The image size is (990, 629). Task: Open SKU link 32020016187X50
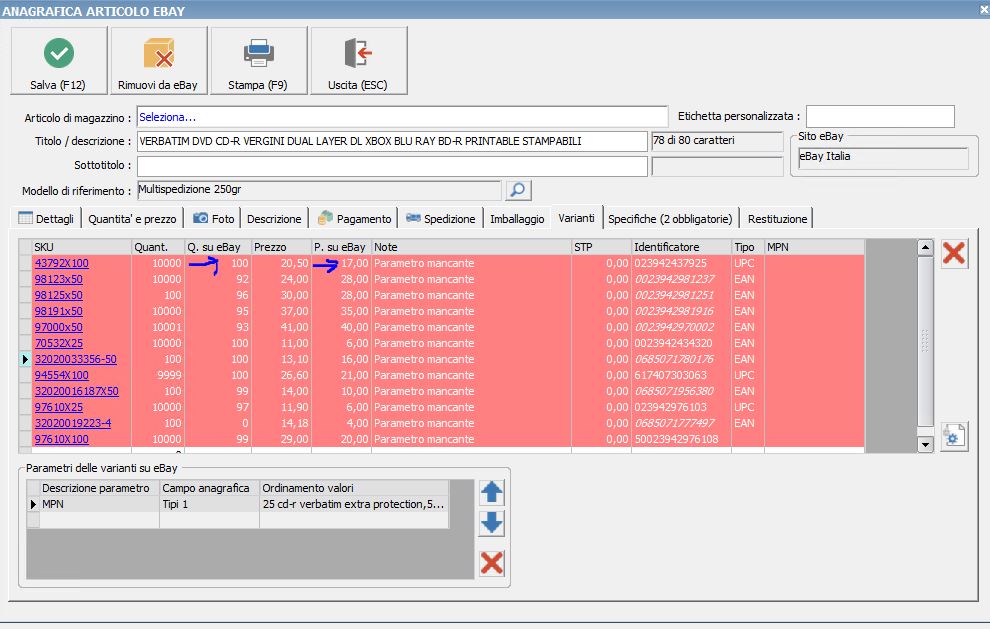(x=77, y=391)
